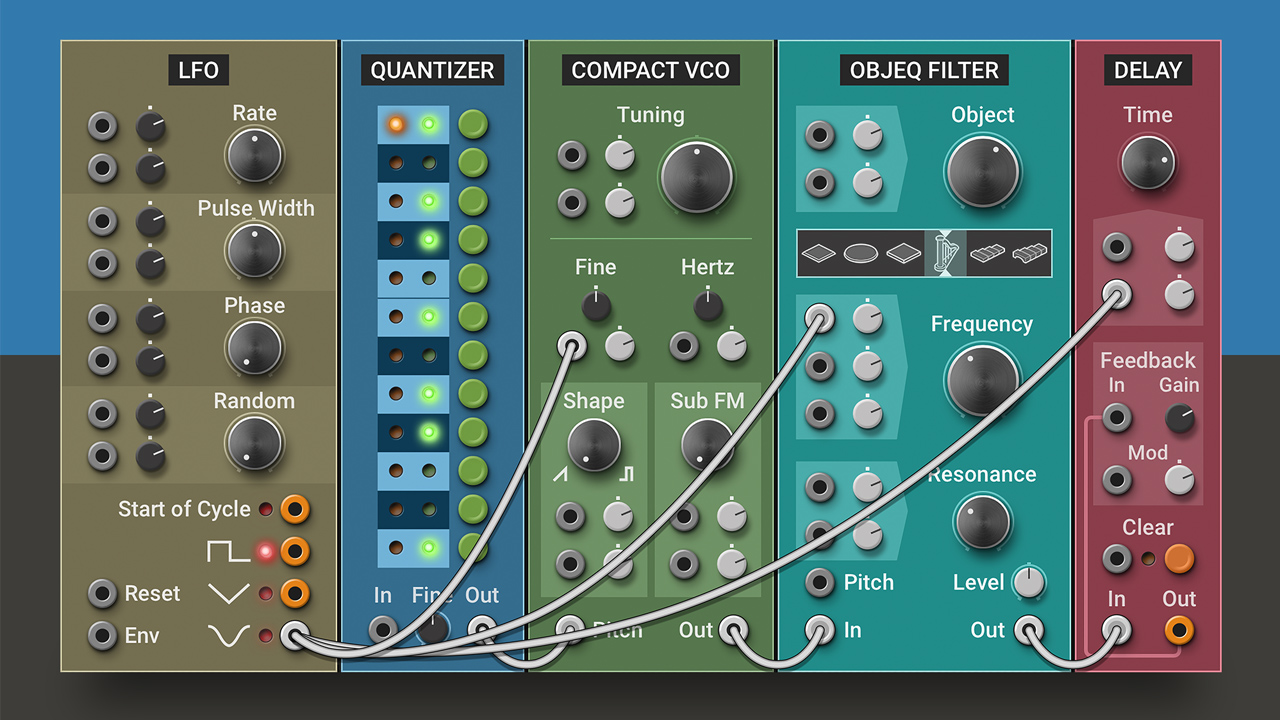Click the Start of Cycle output jack
Viewport: 1280px width, 720px height.
pyautogui.click(x=294, y=509)
